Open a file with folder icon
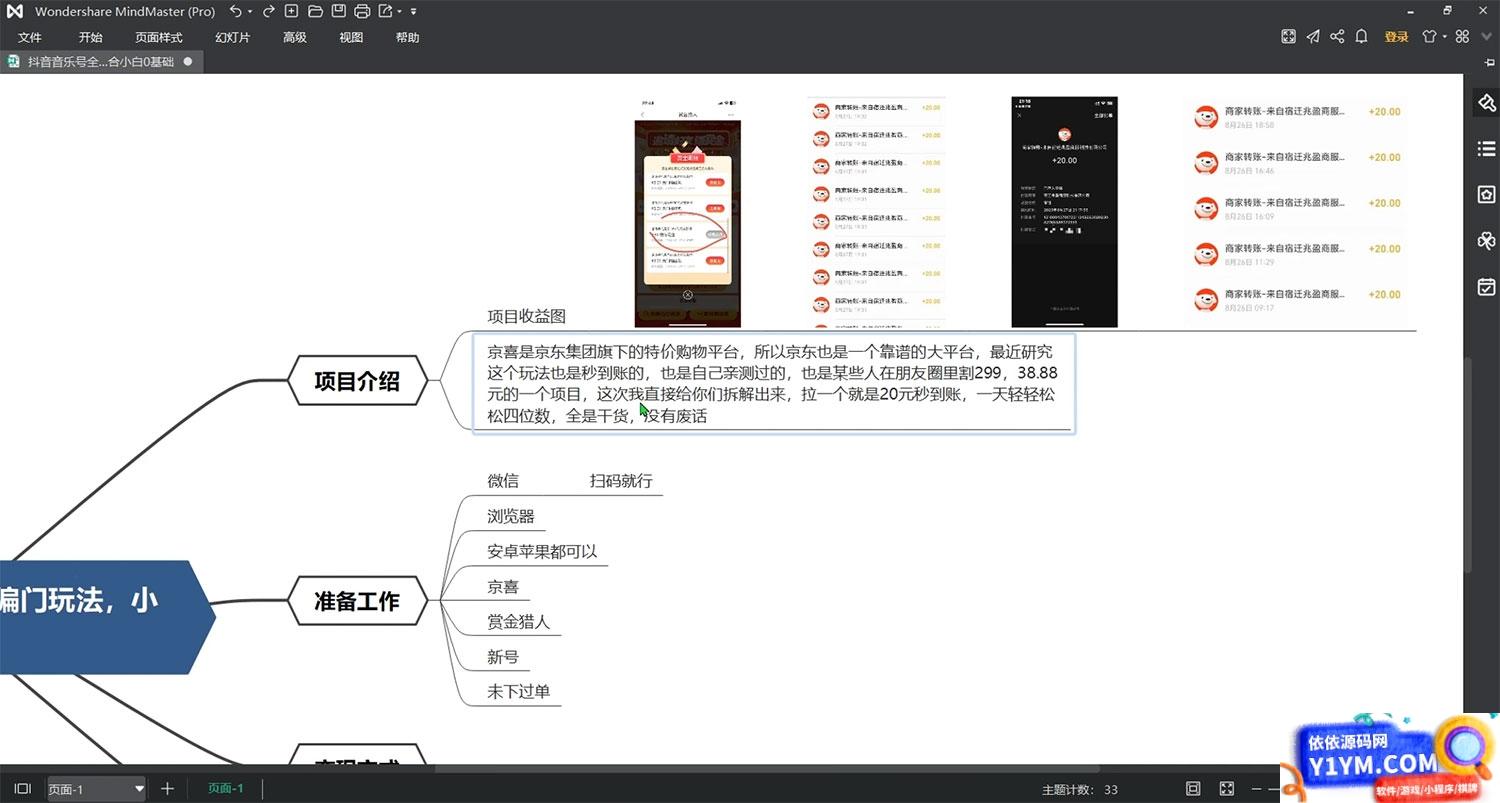The image size is (1500, 803). click(315, 11)
